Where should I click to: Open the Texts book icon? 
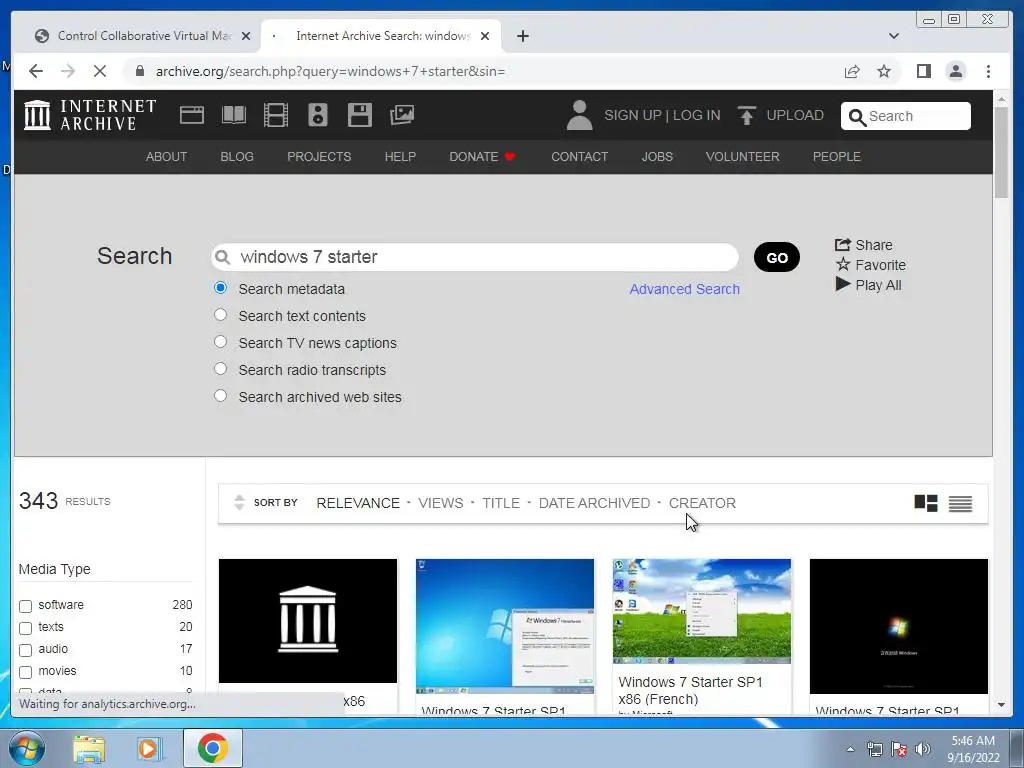pos(234,115)
